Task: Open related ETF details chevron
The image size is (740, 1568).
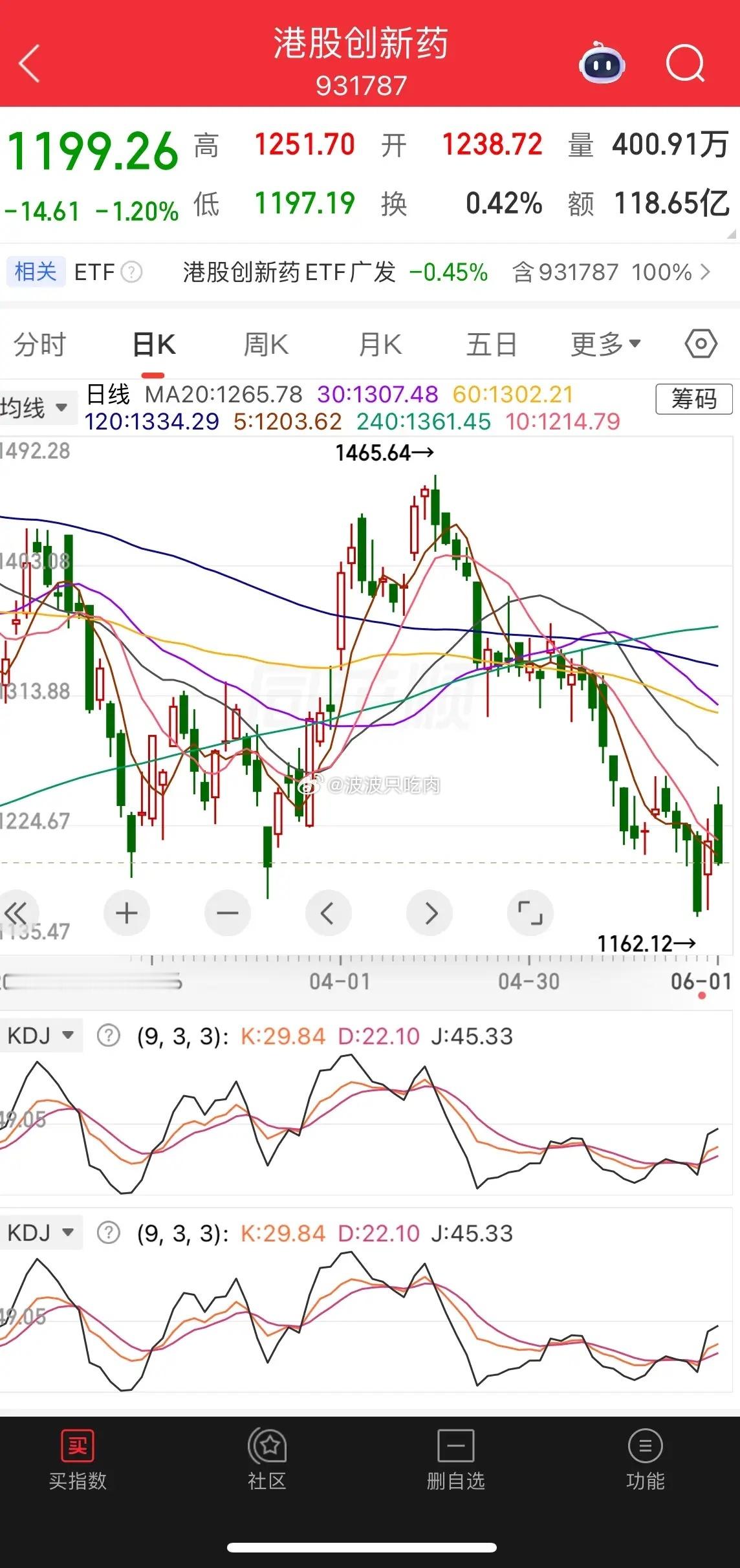Action: coord(706,272)
